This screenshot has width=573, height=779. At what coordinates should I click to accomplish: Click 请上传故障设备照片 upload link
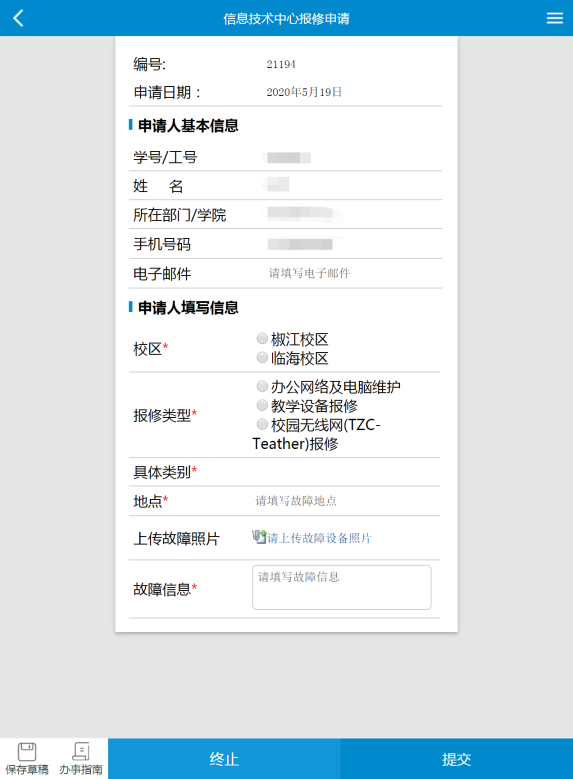[x=319, y=538]
